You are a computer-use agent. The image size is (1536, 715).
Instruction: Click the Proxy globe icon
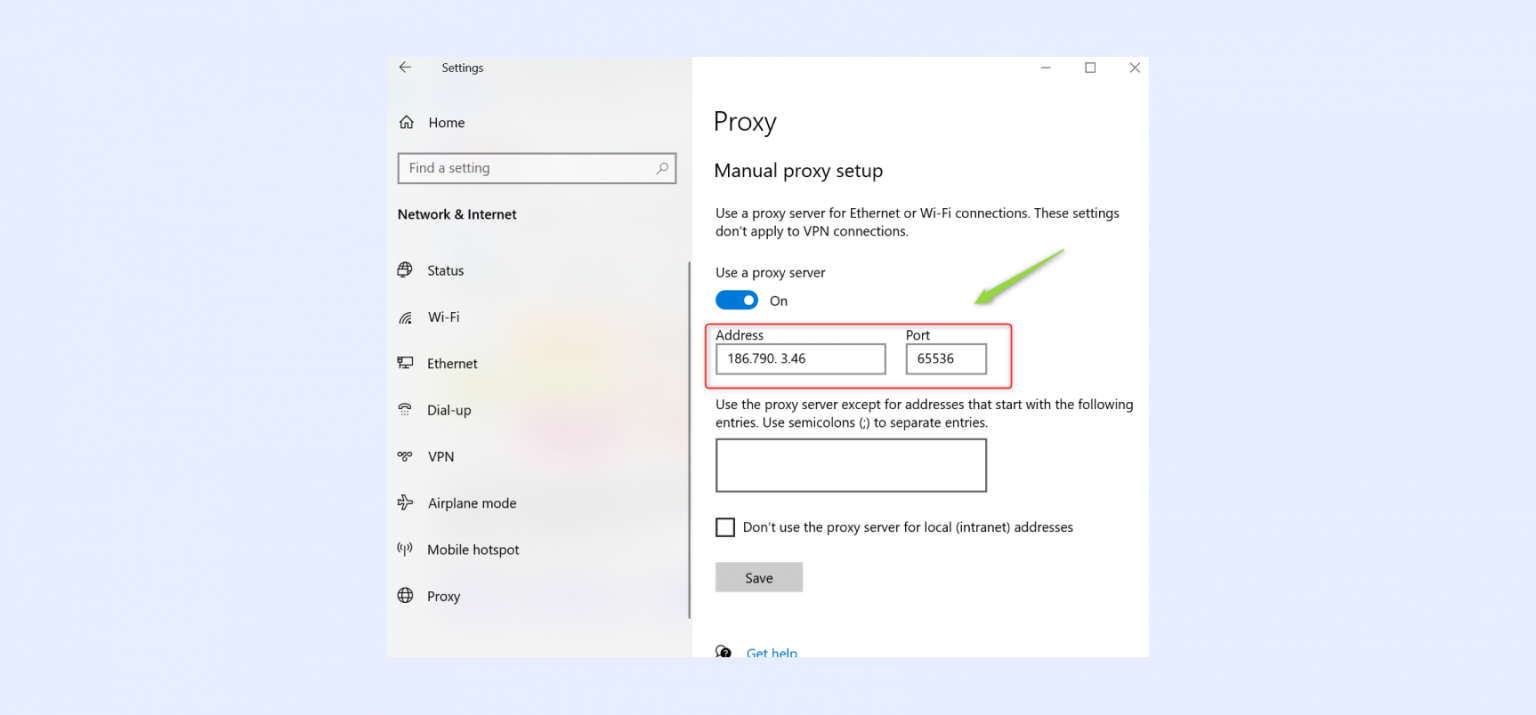406,596
